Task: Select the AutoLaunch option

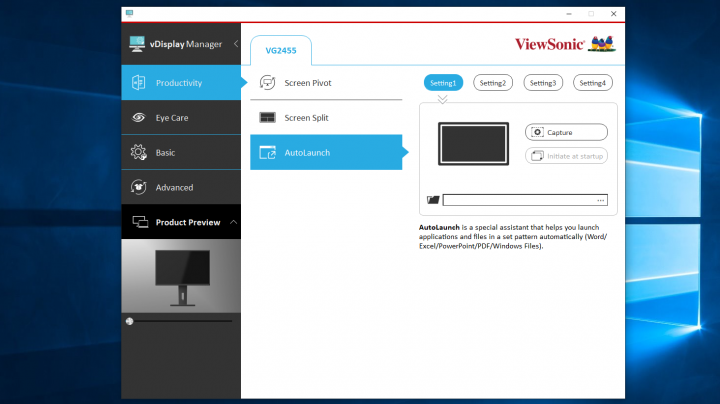Action: coord(326,152)
